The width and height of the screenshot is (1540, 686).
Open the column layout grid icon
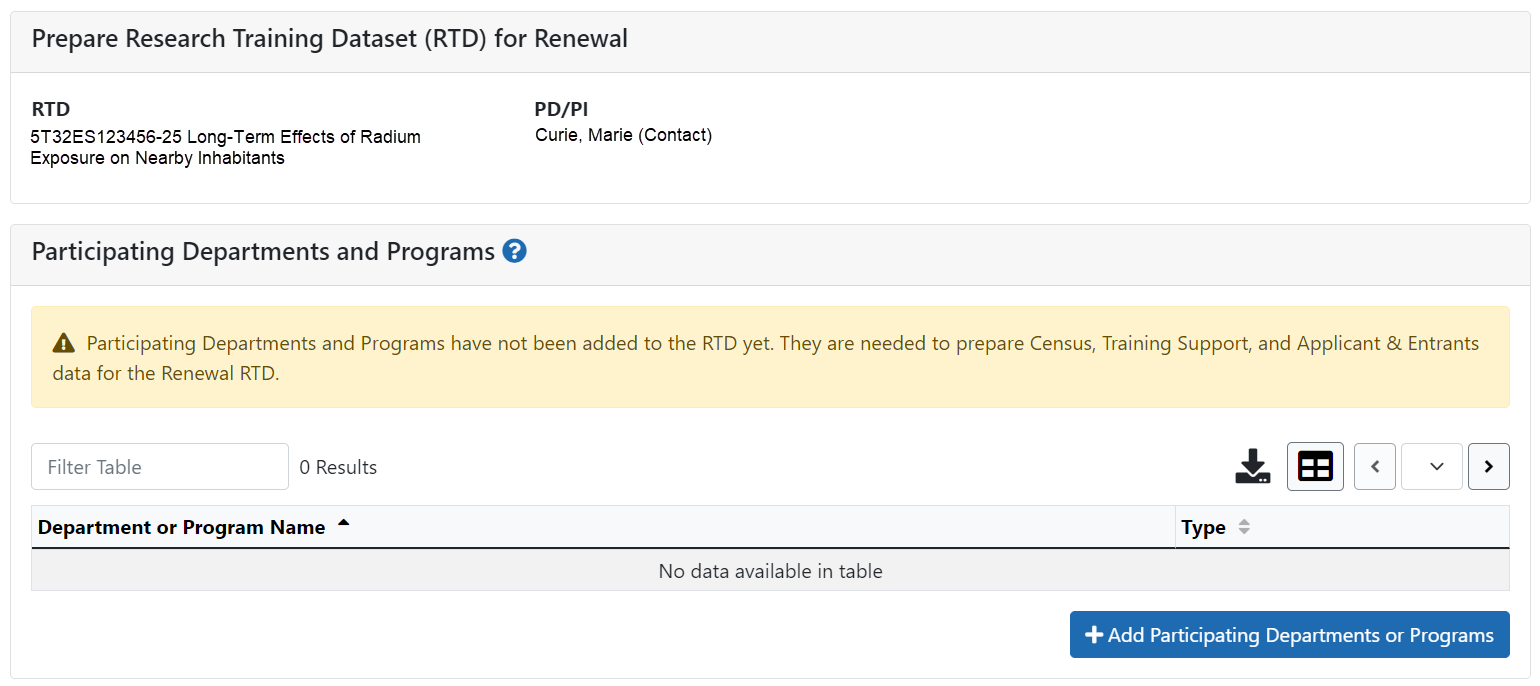1315,467
